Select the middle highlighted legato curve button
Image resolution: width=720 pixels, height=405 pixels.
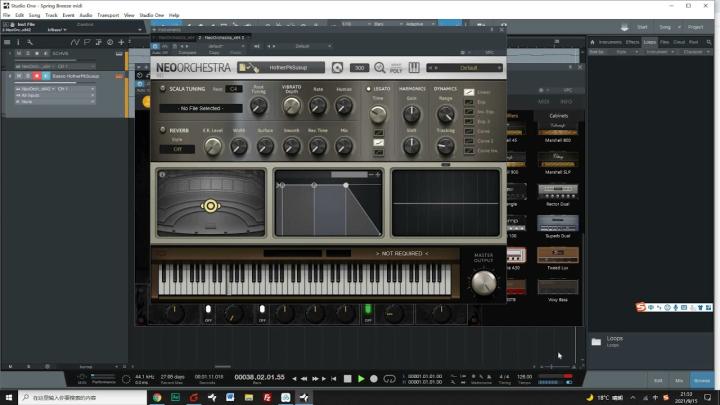378,142
